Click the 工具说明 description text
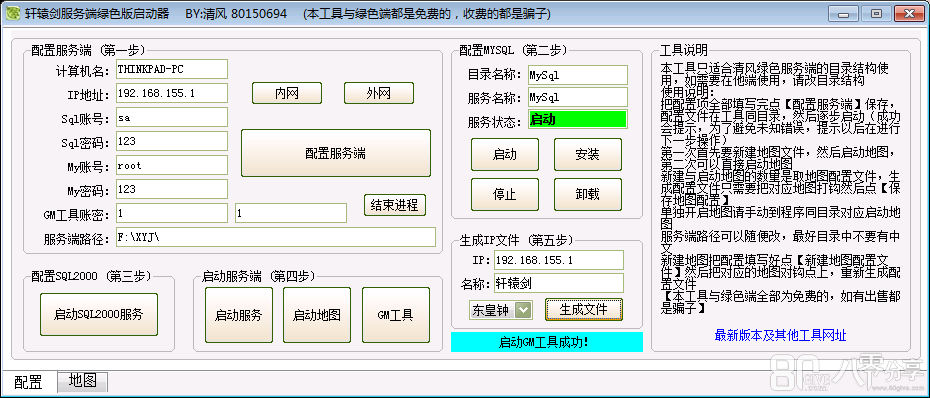930x398 pixels. click(x=780, y=189)
